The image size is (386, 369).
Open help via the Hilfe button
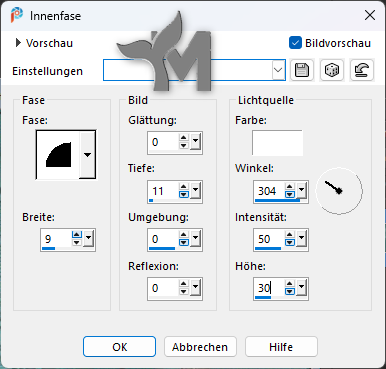point(281,347)
